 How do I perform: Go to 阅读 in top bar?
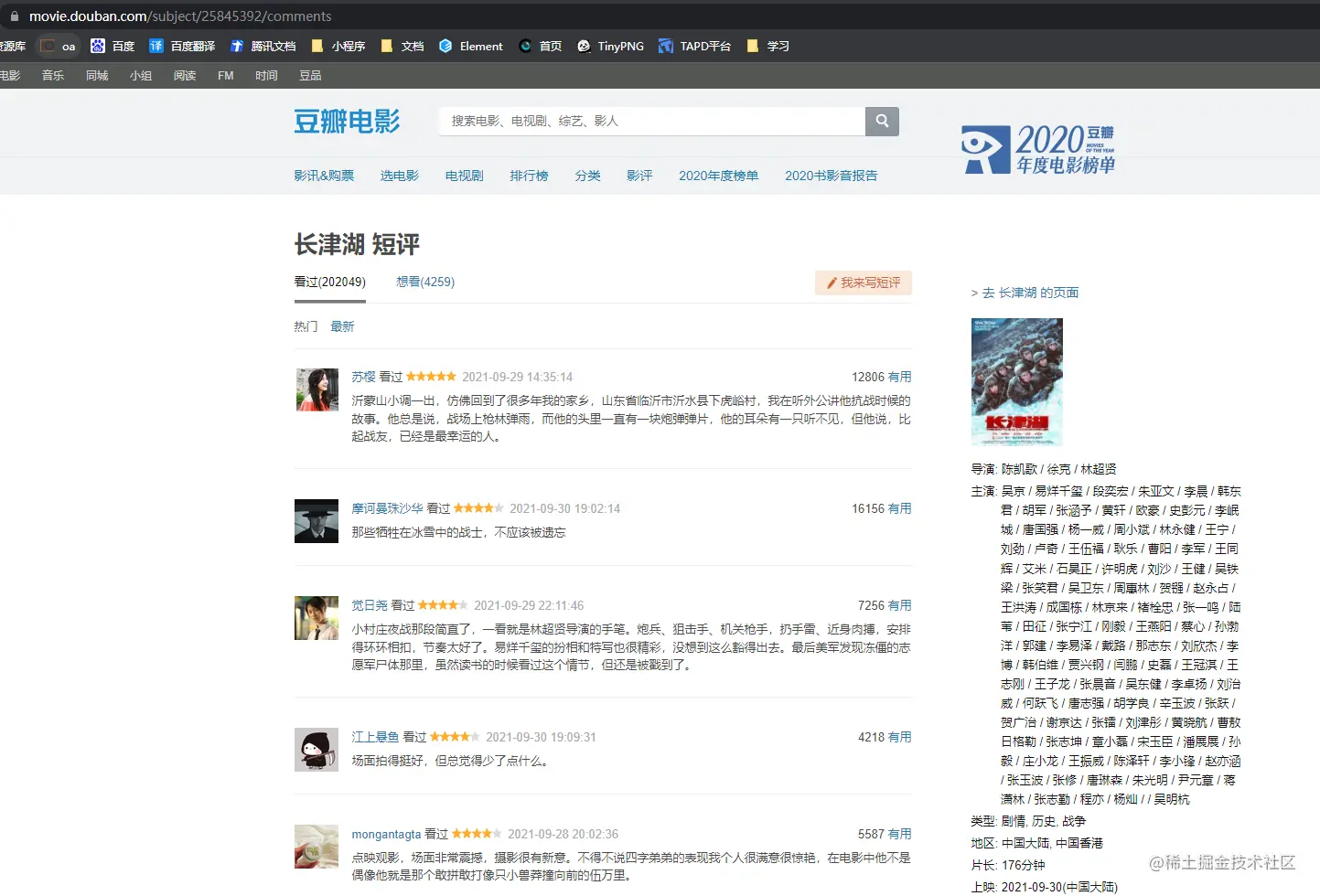(x=185, y=75)
